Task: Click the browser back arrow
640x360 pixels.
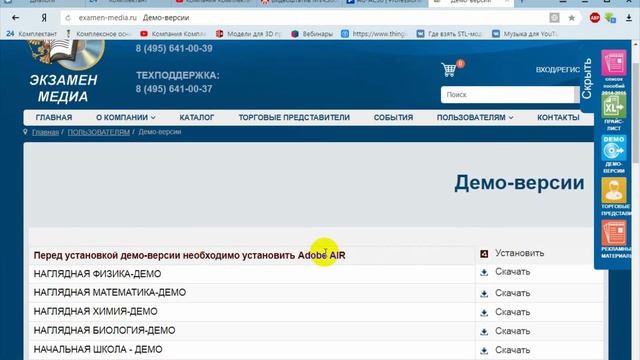Action: click(x=16, y=18)
